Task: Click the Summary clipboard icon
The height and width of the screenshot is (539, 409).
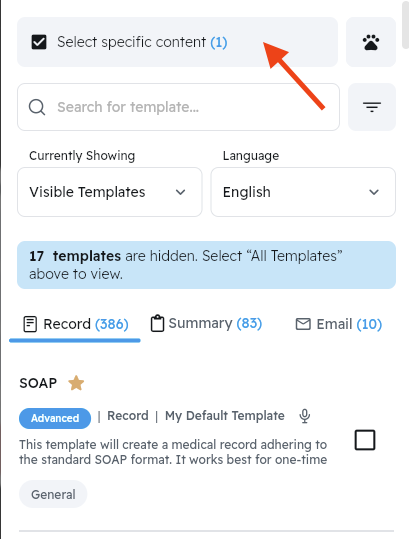Action: coord(157,323)
